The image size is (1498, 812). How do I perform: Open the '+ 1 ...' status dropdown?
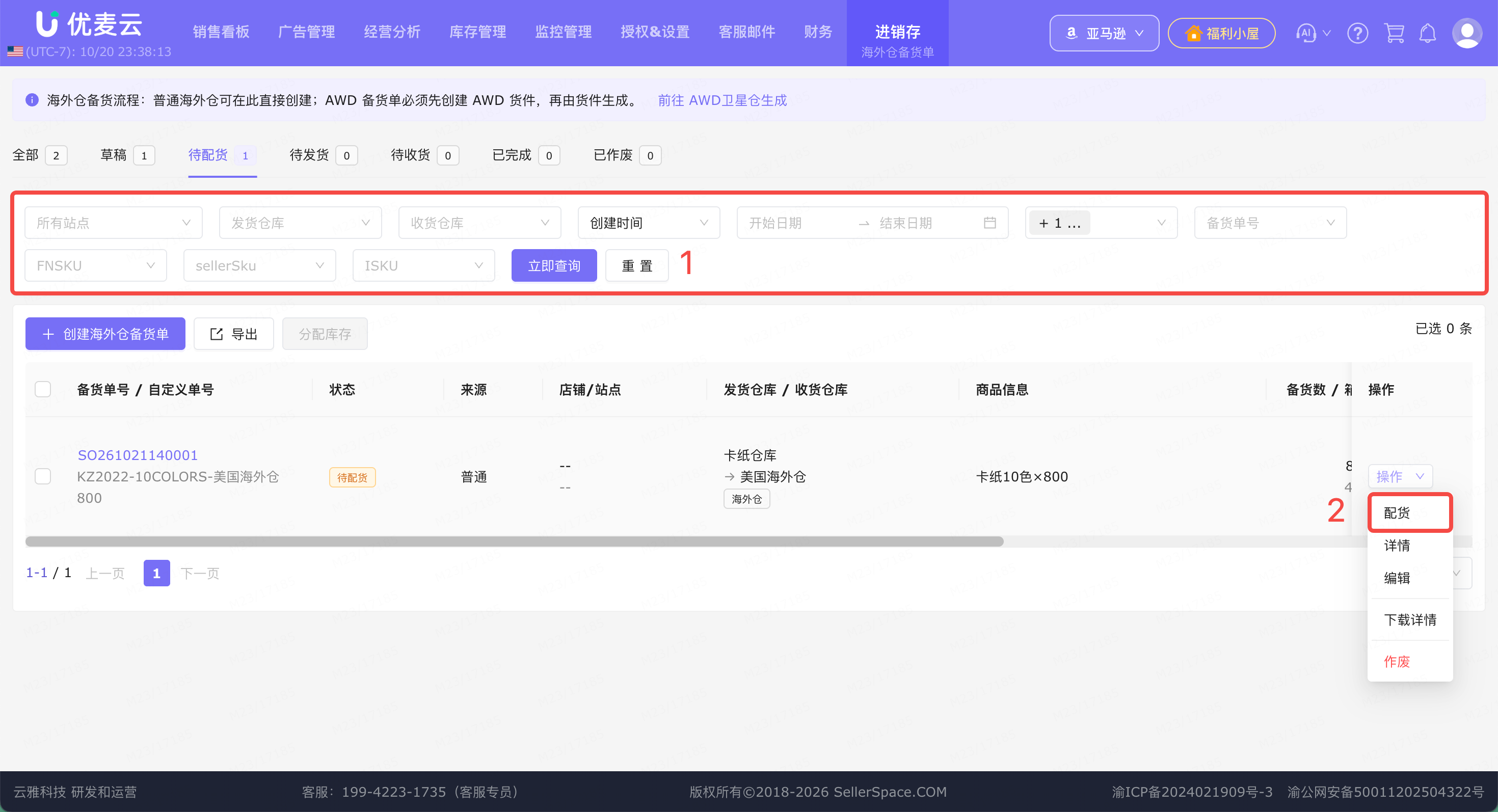click(x=1102, y=223)
